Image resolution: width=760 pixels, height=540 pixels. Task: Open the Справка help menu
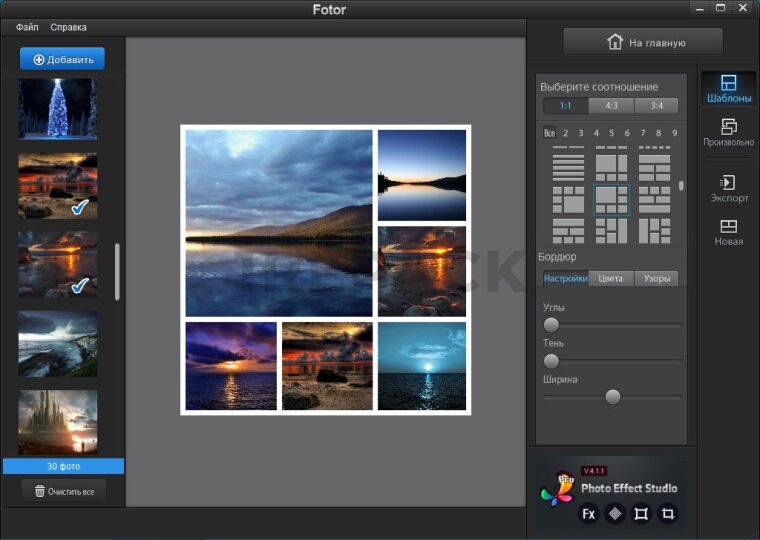click(x=68, y=27)
